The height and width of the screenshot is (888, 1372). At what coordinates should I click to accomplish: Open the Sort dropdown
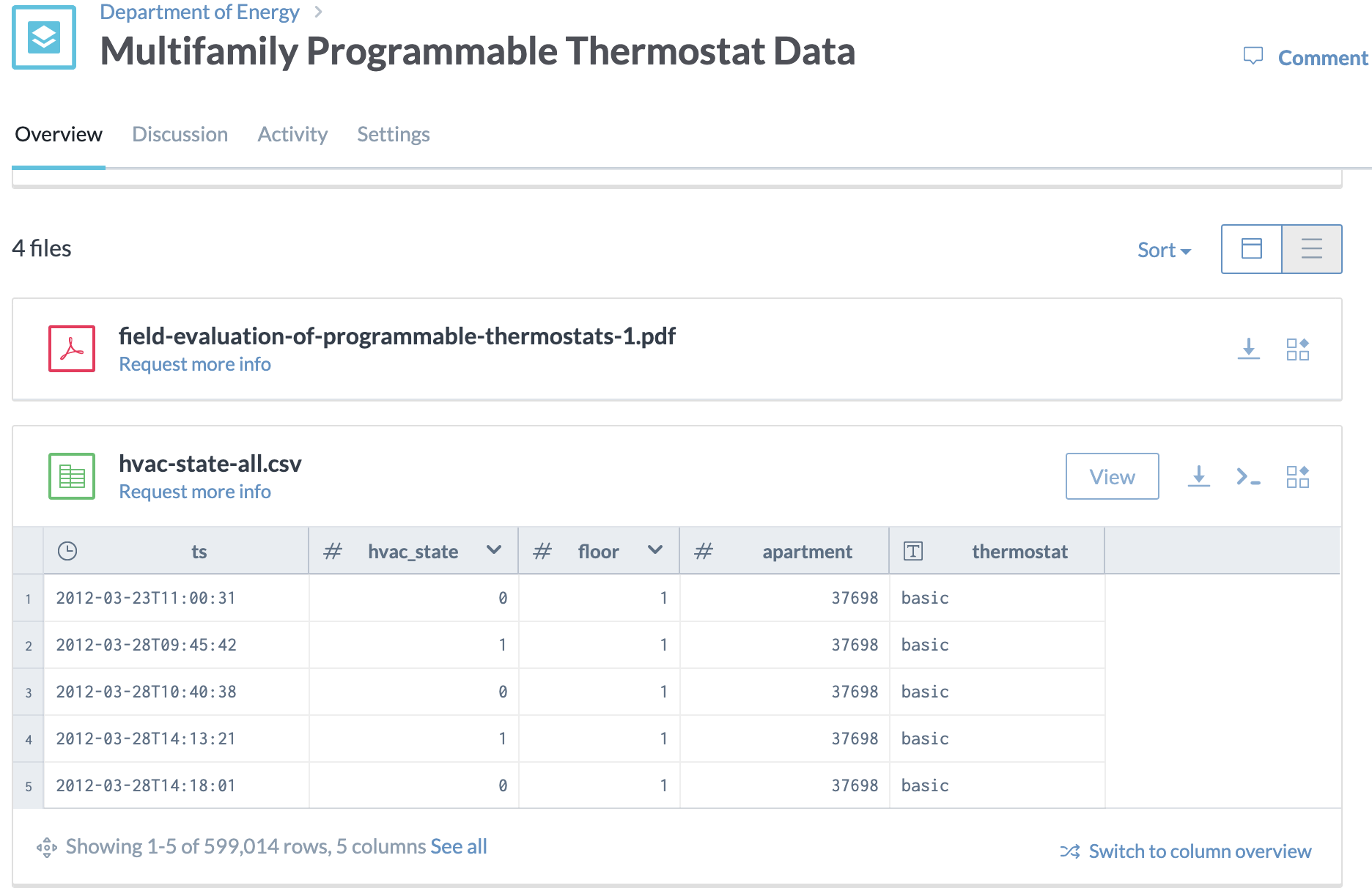click(x=1164, y=251)
